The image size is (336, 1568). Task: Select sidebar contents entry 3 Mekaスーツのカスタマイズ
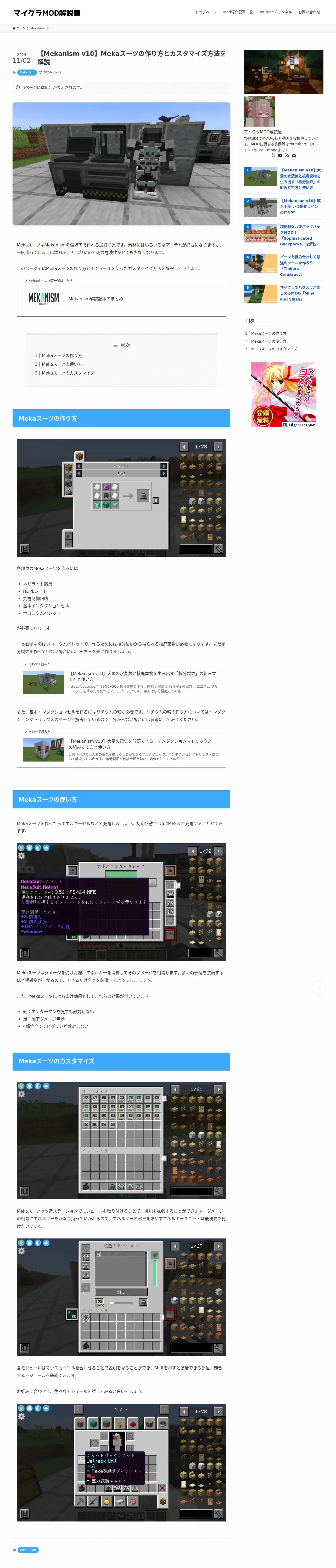tap(271, 349)
